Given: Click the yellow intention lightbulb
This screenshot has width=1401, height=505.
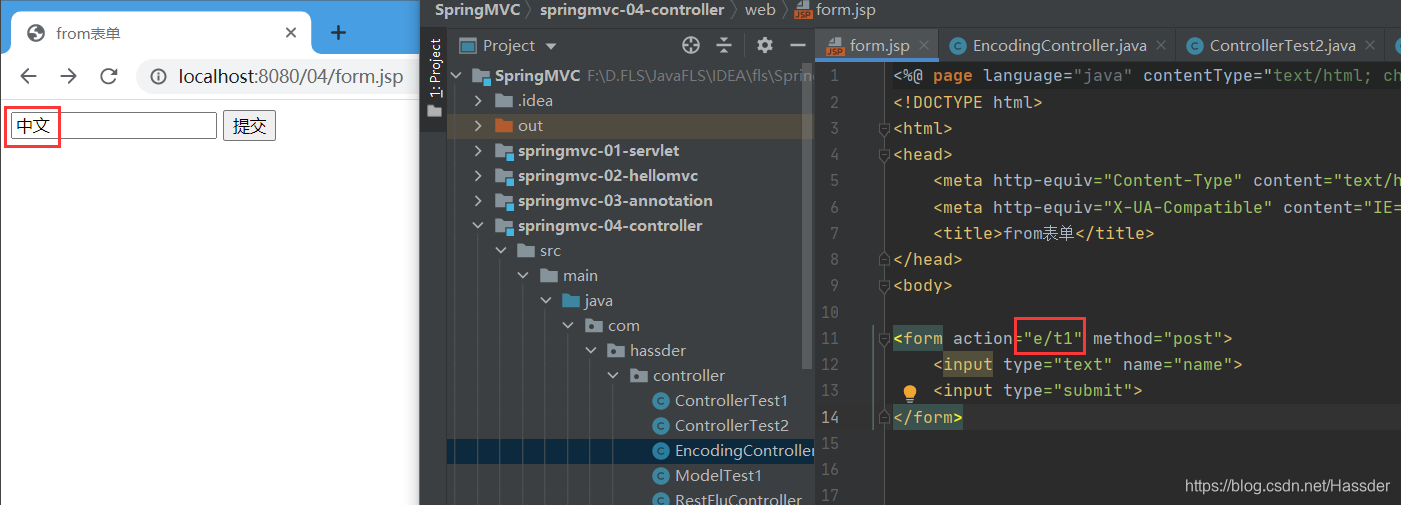Looking at the screenshot, I should (x=910, y=393).
